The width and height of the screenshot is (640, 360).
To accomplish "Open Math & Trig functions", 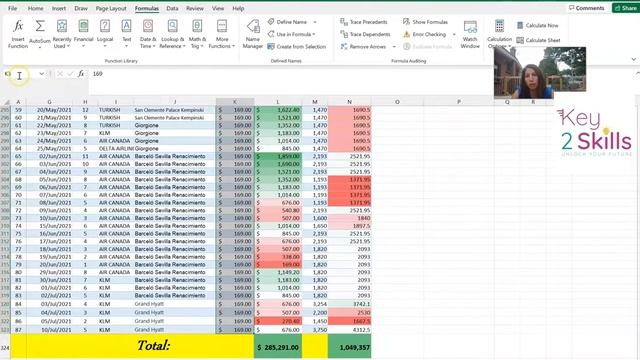I will click(197, 34).
